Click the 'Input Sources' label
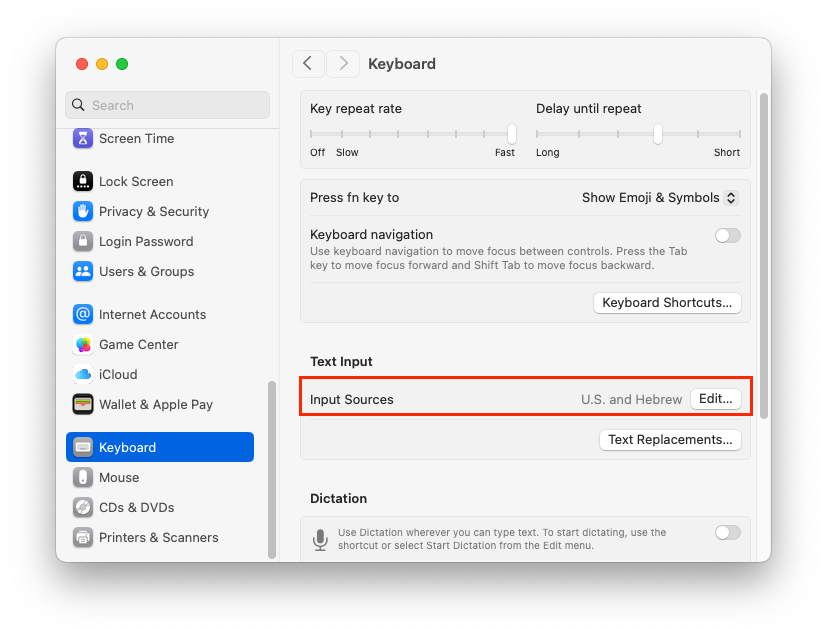 click(352, 399)
